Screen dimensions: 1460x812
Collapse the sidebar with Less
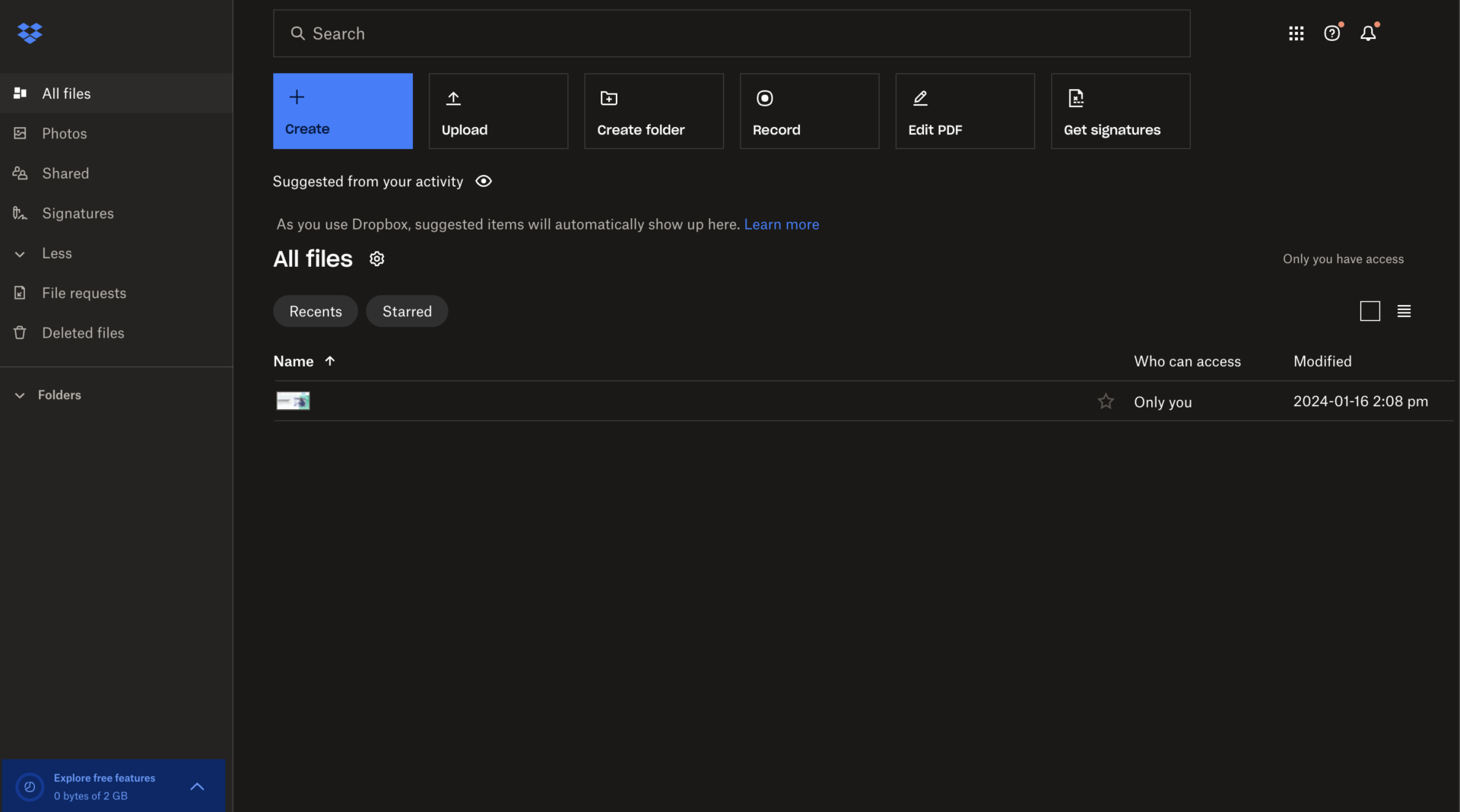point(56,253)
